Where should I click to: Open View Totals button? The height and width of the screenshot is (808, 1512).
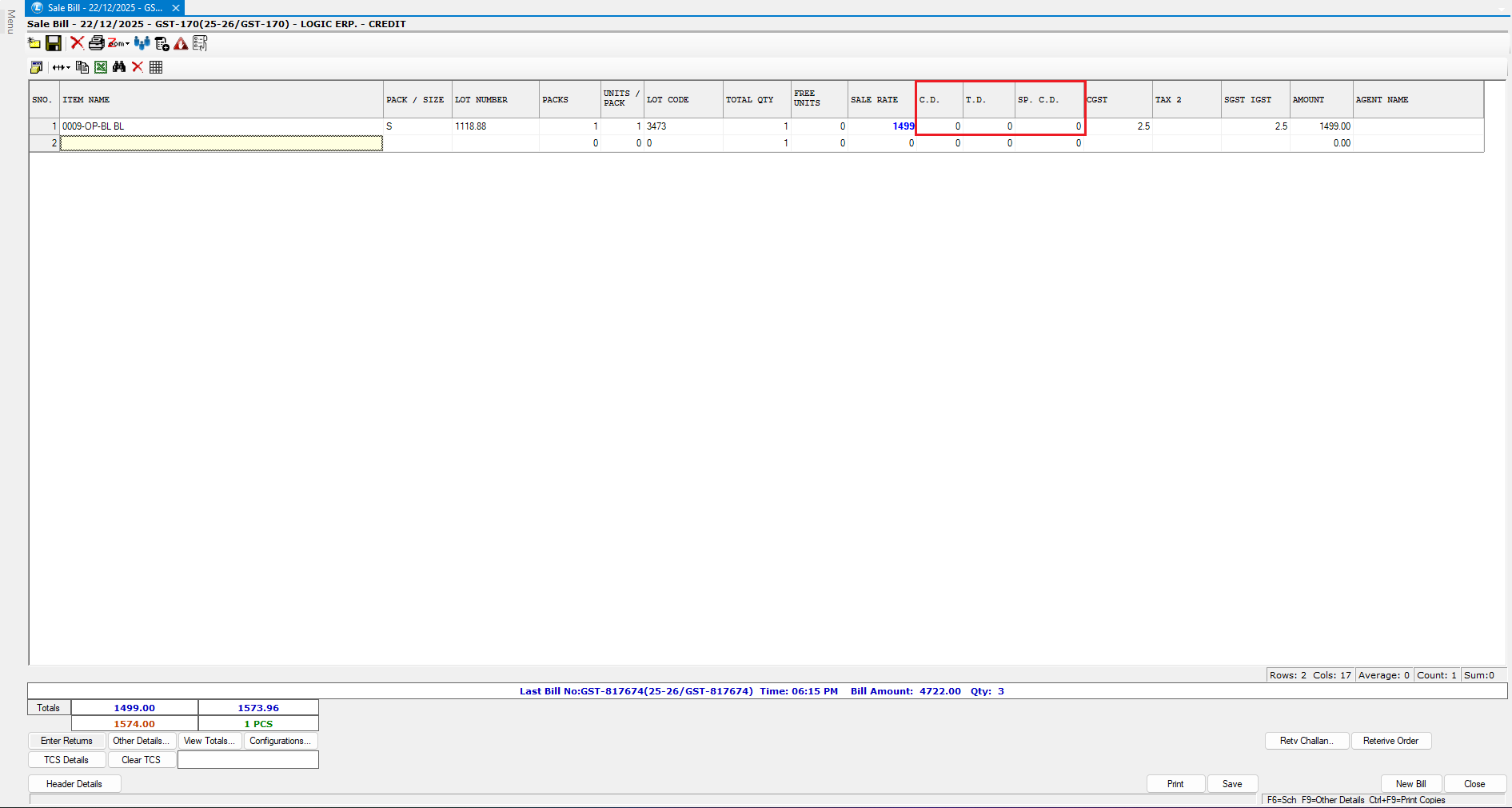pyautogui.click(x=209, y=741)
